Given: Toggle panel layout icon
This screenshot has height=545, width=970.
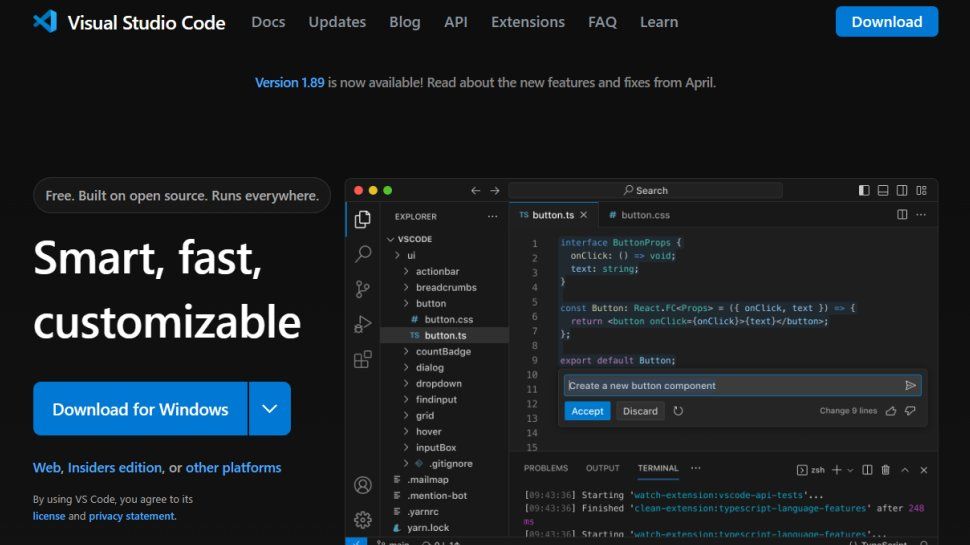Looking at the screenshot, I should coord(883,191).
